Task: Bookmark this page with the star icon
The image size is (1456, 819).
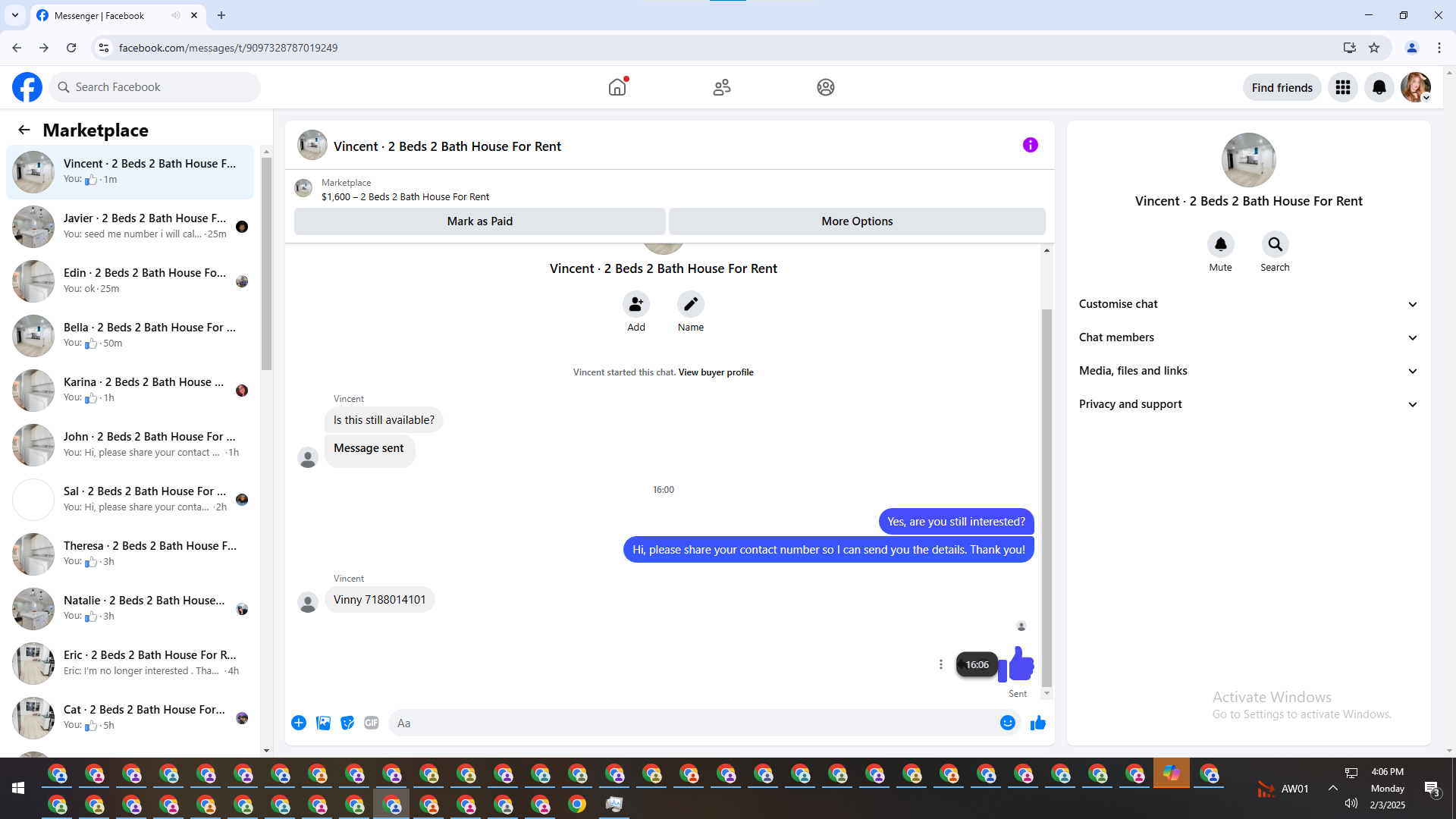Action: [x=1374, y=48]
